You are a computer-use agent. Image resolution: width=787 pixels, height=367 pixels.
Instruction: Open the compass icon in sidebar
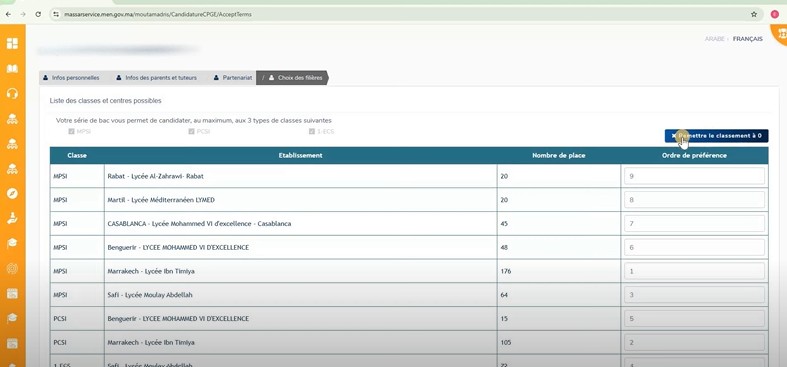tap(12, 193)
